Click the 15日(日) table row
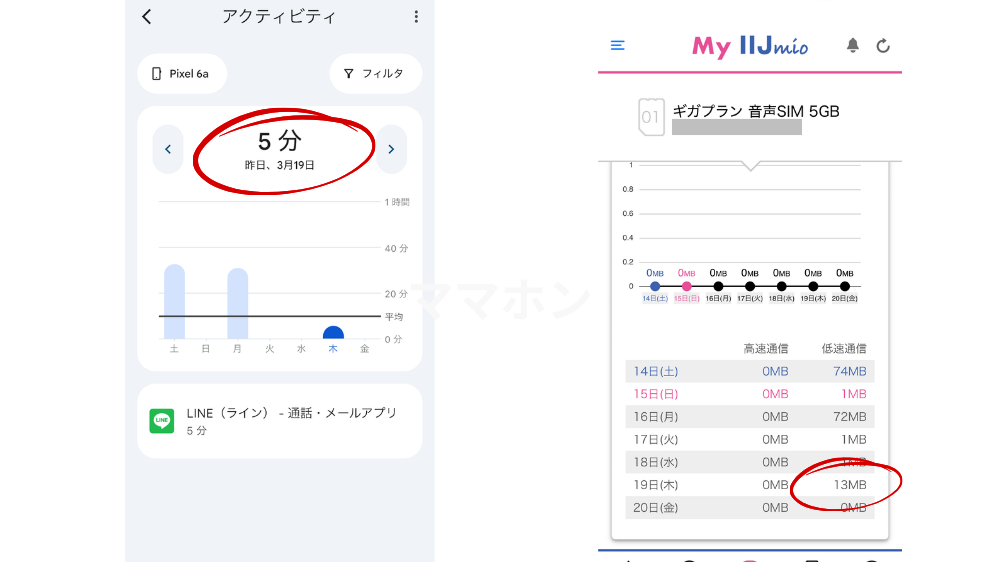 (749, 394)
